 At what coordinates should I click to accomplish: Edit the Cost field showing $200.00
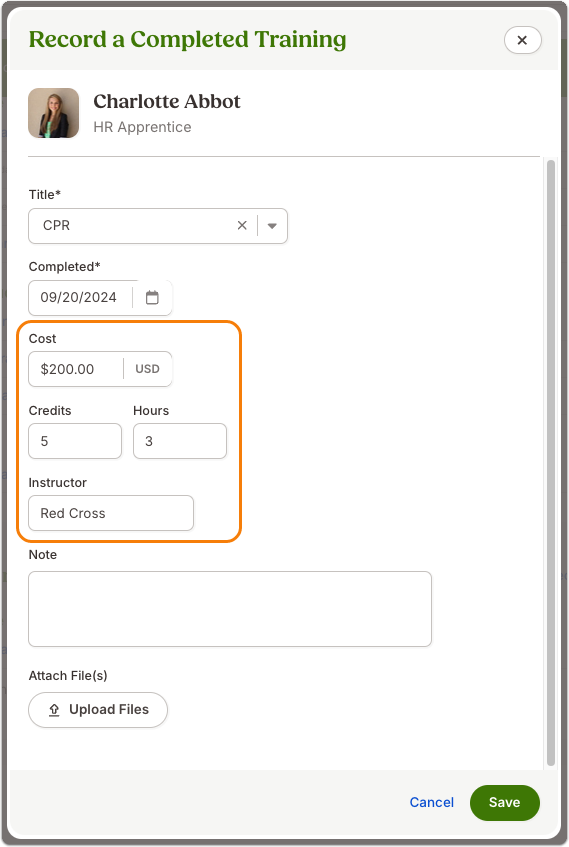coord(76,369)
